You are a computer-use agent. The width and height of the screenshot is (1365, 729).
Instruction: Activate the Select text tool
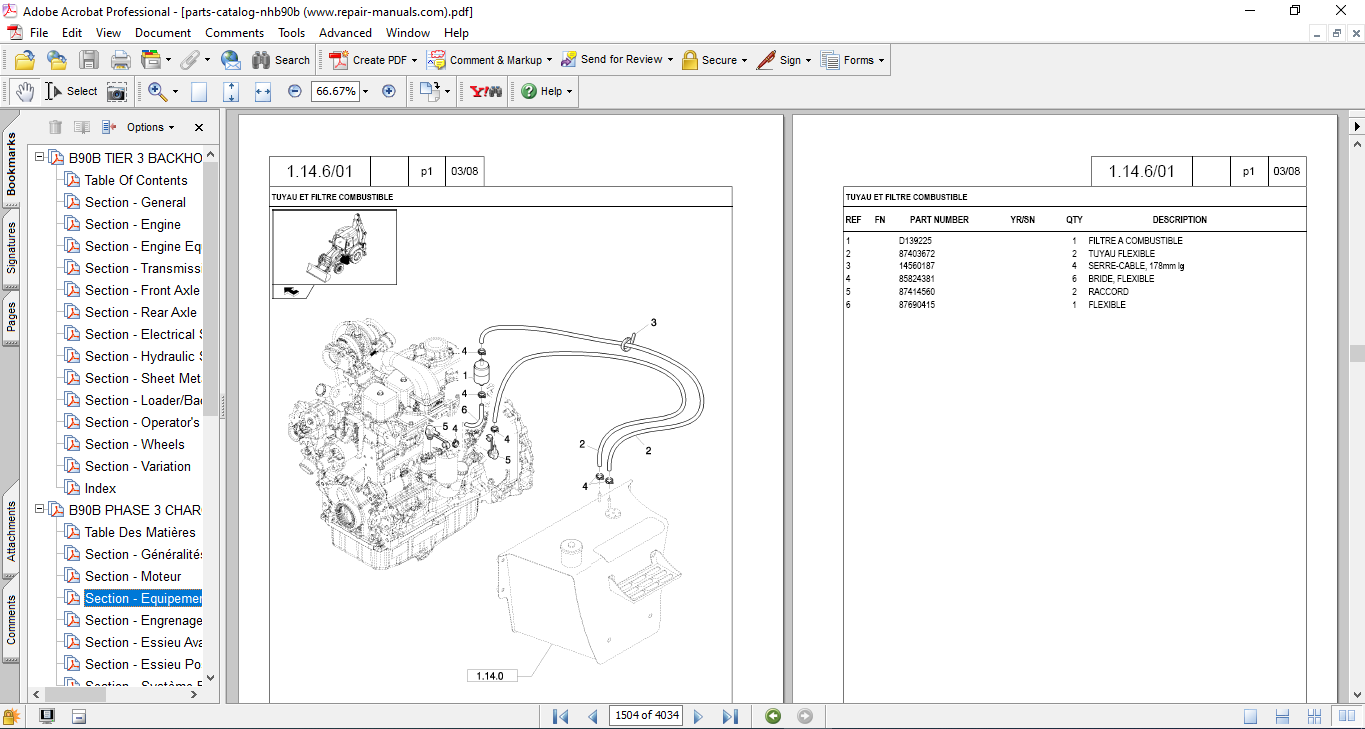[x=71, y=91]
